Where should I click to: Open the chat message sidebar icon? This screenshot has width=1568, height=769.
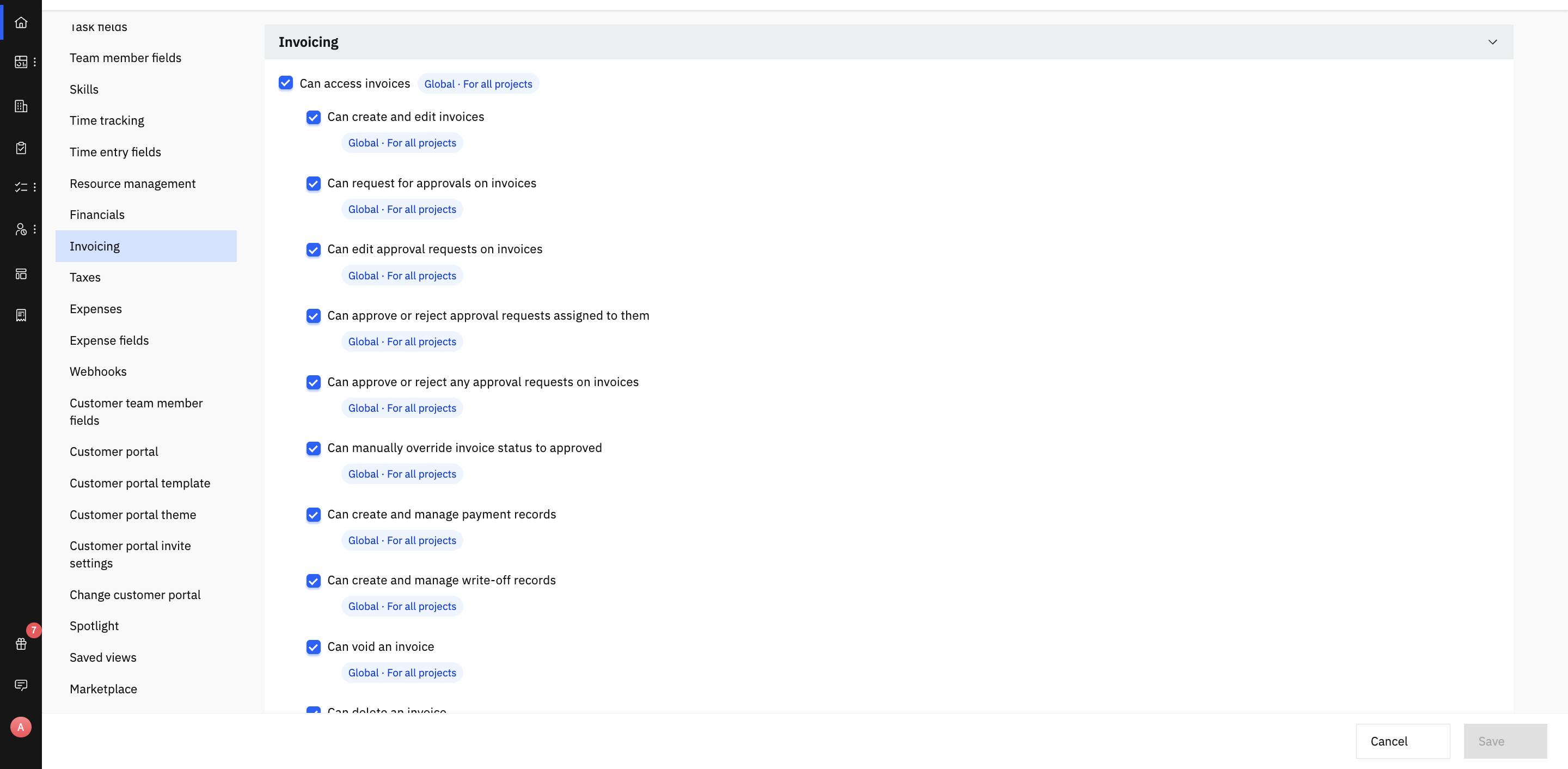[x=21, y=685]
